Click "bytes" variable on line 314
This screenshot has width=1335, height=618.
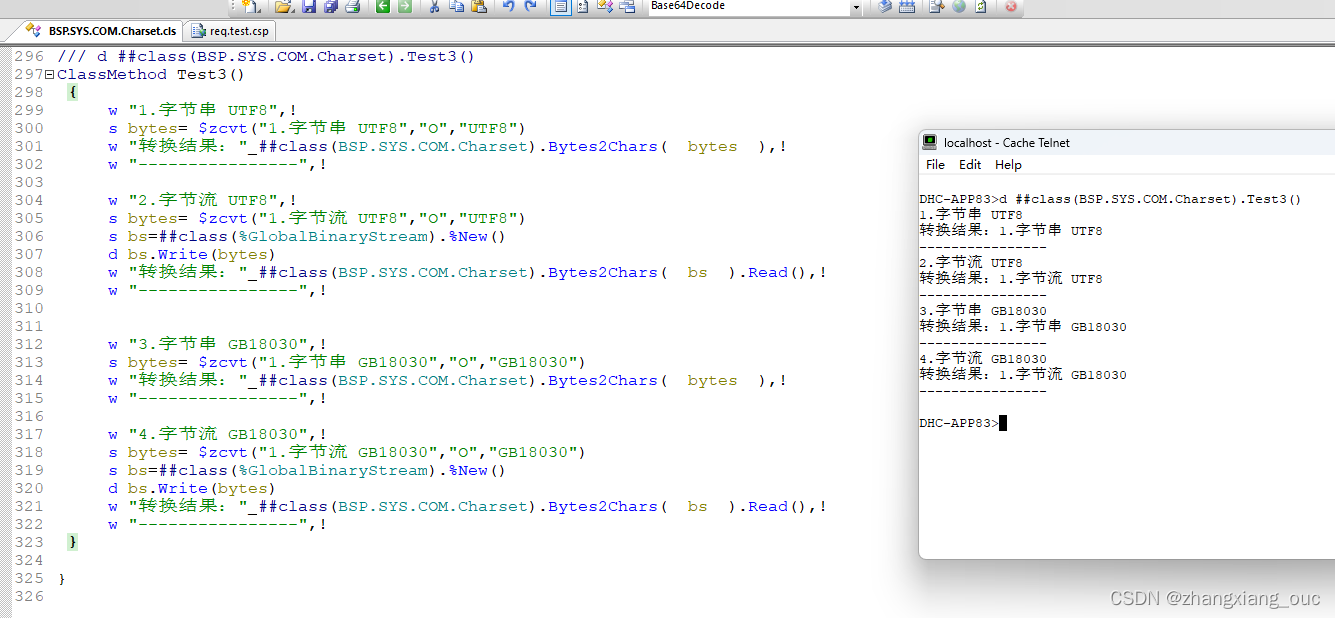712,381
